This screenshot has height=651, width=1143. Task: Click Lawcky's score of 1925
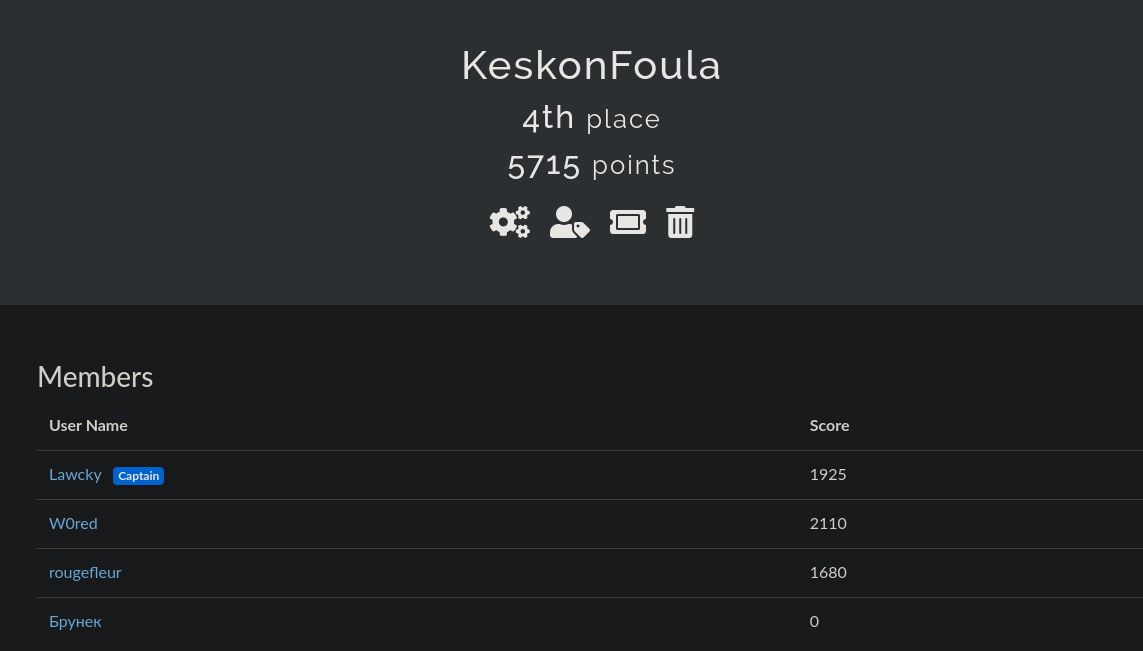tap(828, 475)
